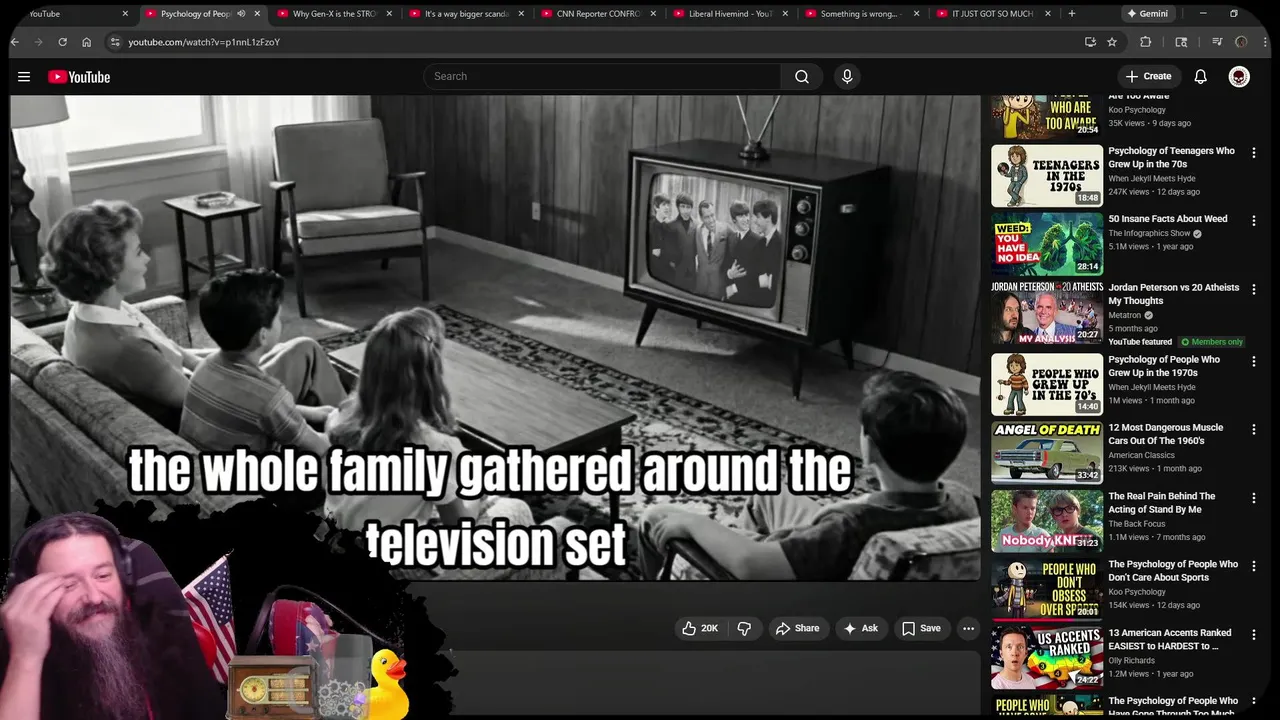Click the browser Back arrow
Screen dimensions: 1280x720
point(15,42)
